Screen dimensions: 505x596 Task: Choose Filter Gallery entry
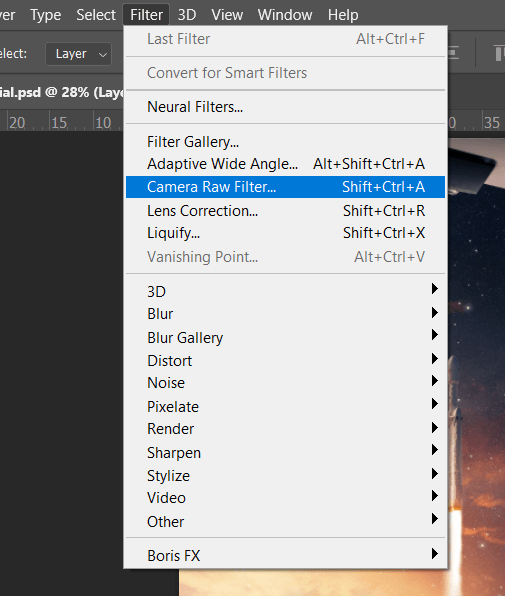[x=285, y=142]
